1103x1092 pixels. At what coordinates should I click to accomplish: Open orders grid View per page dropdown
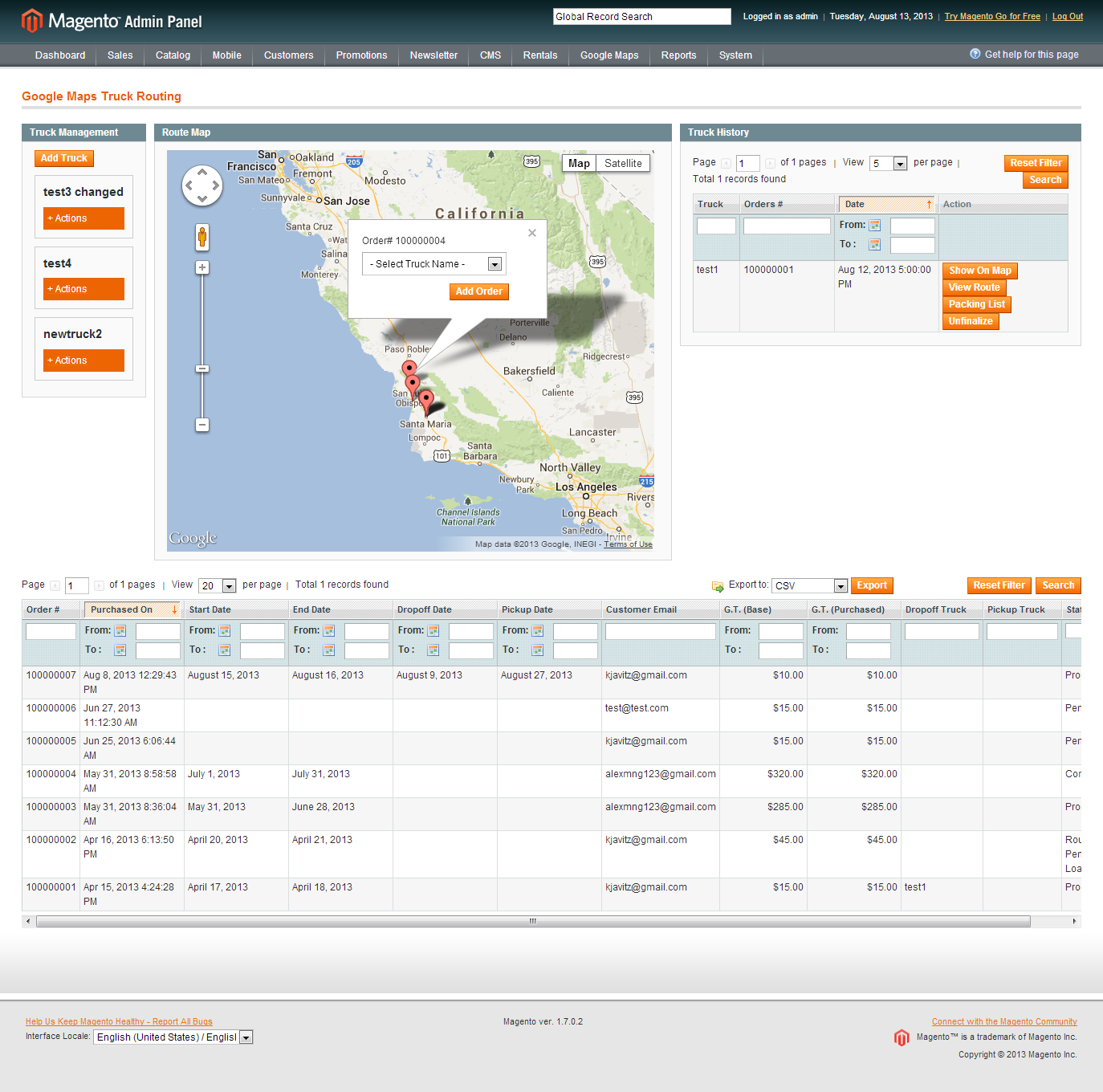tap(218, 586)
